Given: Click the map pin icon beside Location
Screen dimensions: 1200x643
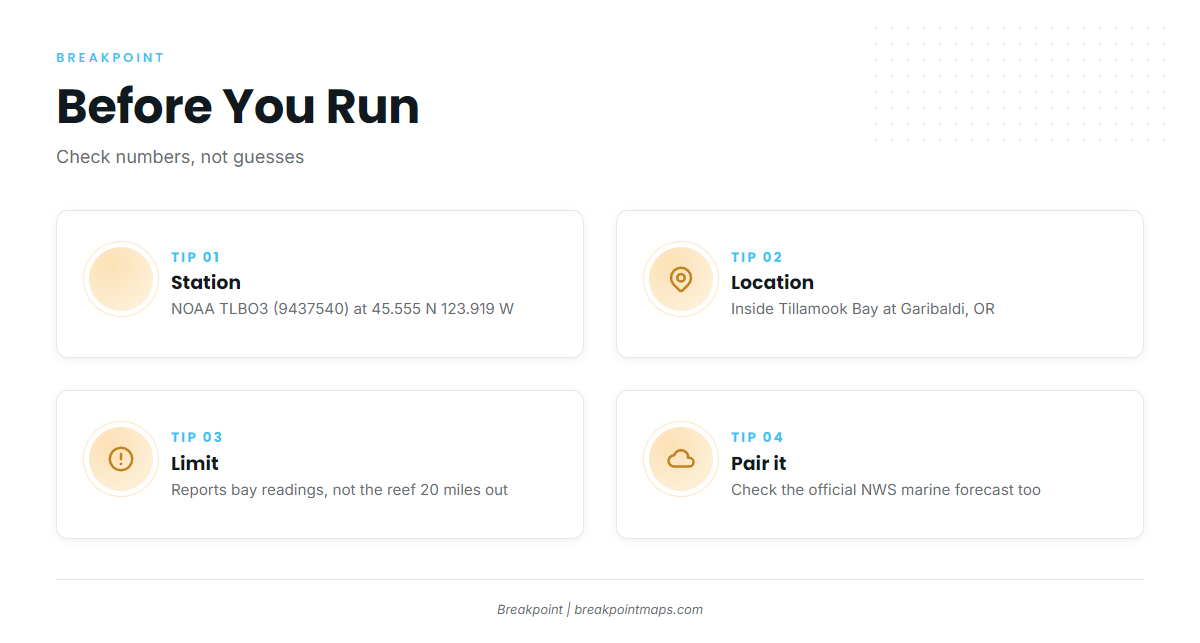Looking at the screenshot, I should tap(681, 279).
